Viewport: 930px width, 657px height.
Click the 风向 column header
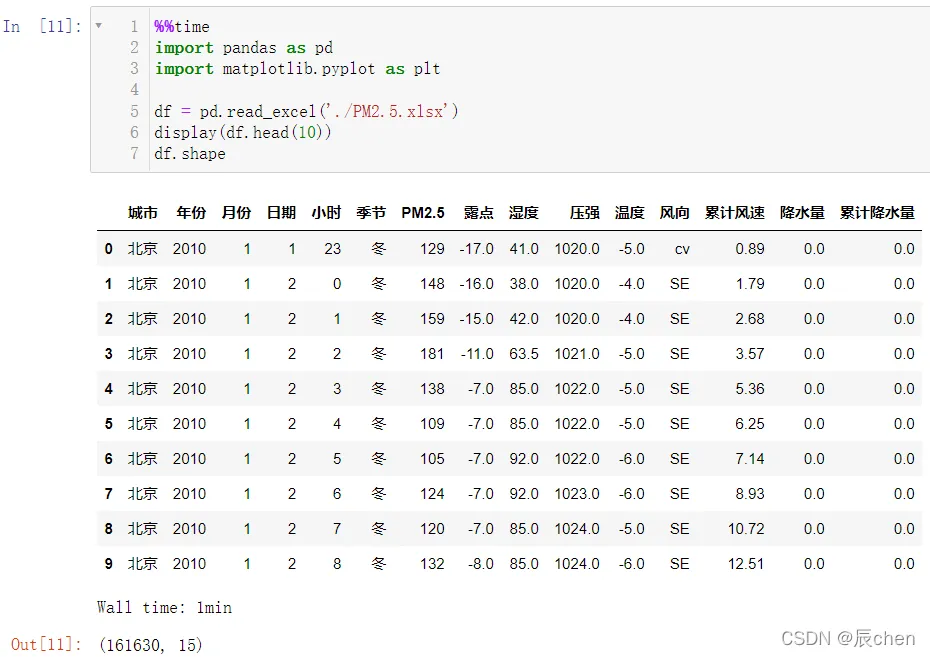[674, 213]
